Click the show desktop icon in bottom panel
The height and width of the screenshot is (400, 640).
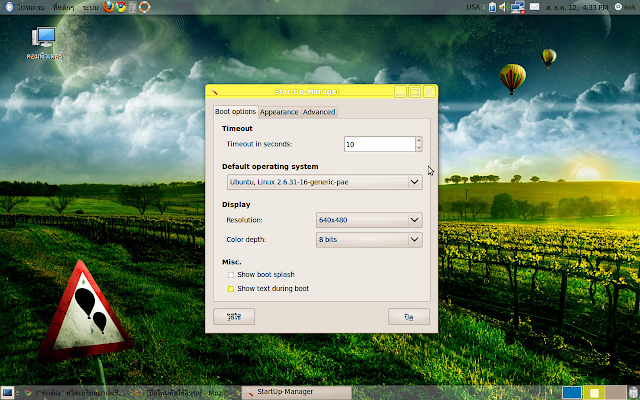[x=7, y=393]
